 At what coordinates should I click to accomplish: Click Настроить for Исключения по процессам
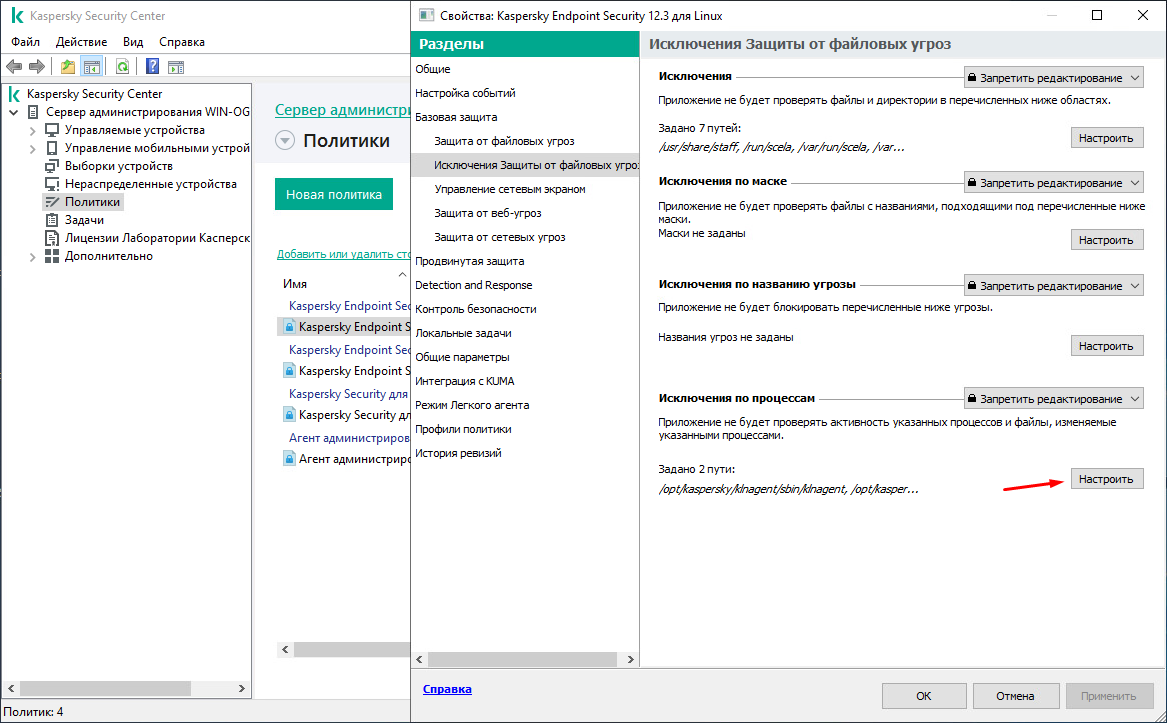[x=1107, y=480]
